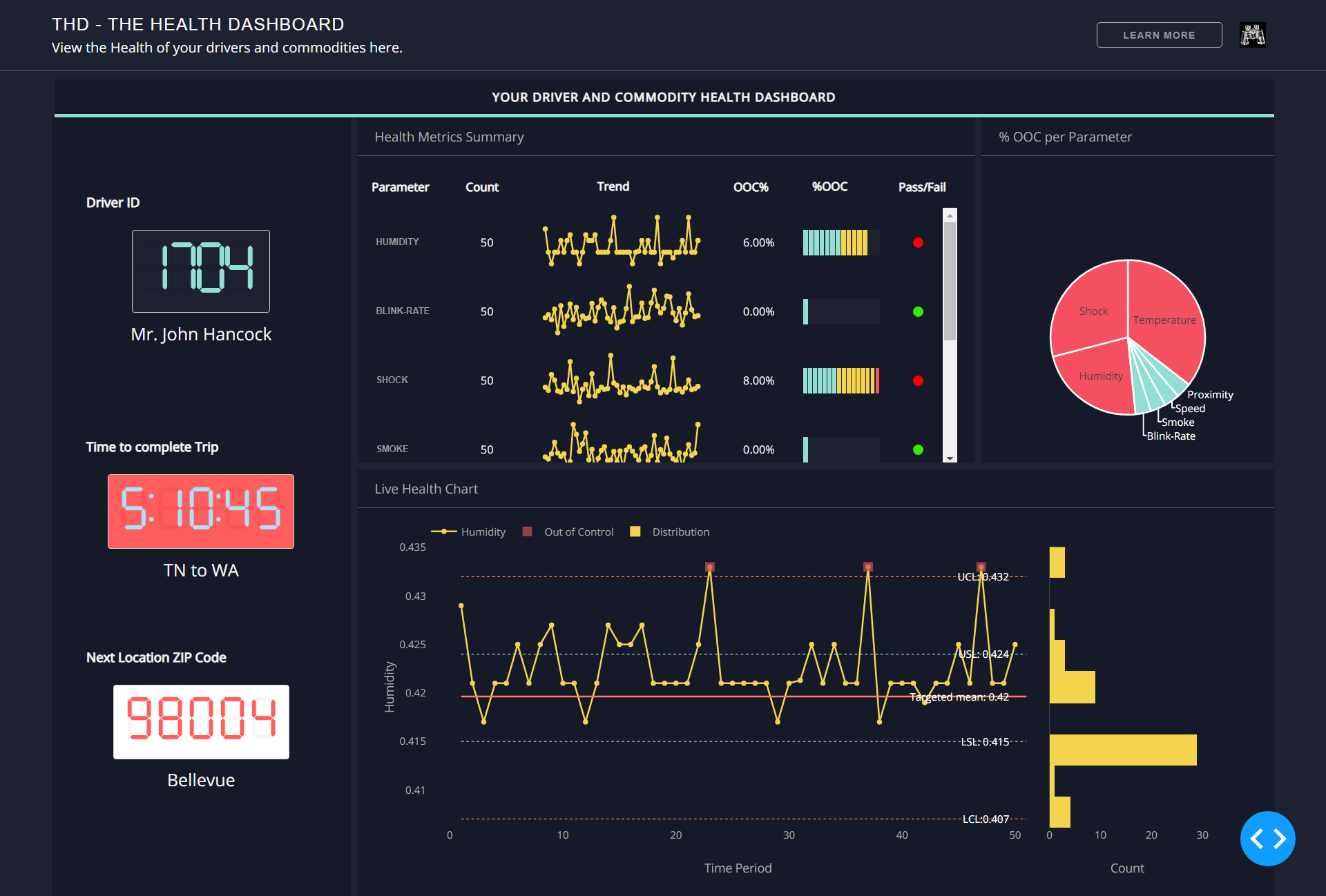Viewport: 1326px width, 896px height.
Task: Select the BLINK-RATE parameter label
Action: pyautogui.click(x=402, y=311)
